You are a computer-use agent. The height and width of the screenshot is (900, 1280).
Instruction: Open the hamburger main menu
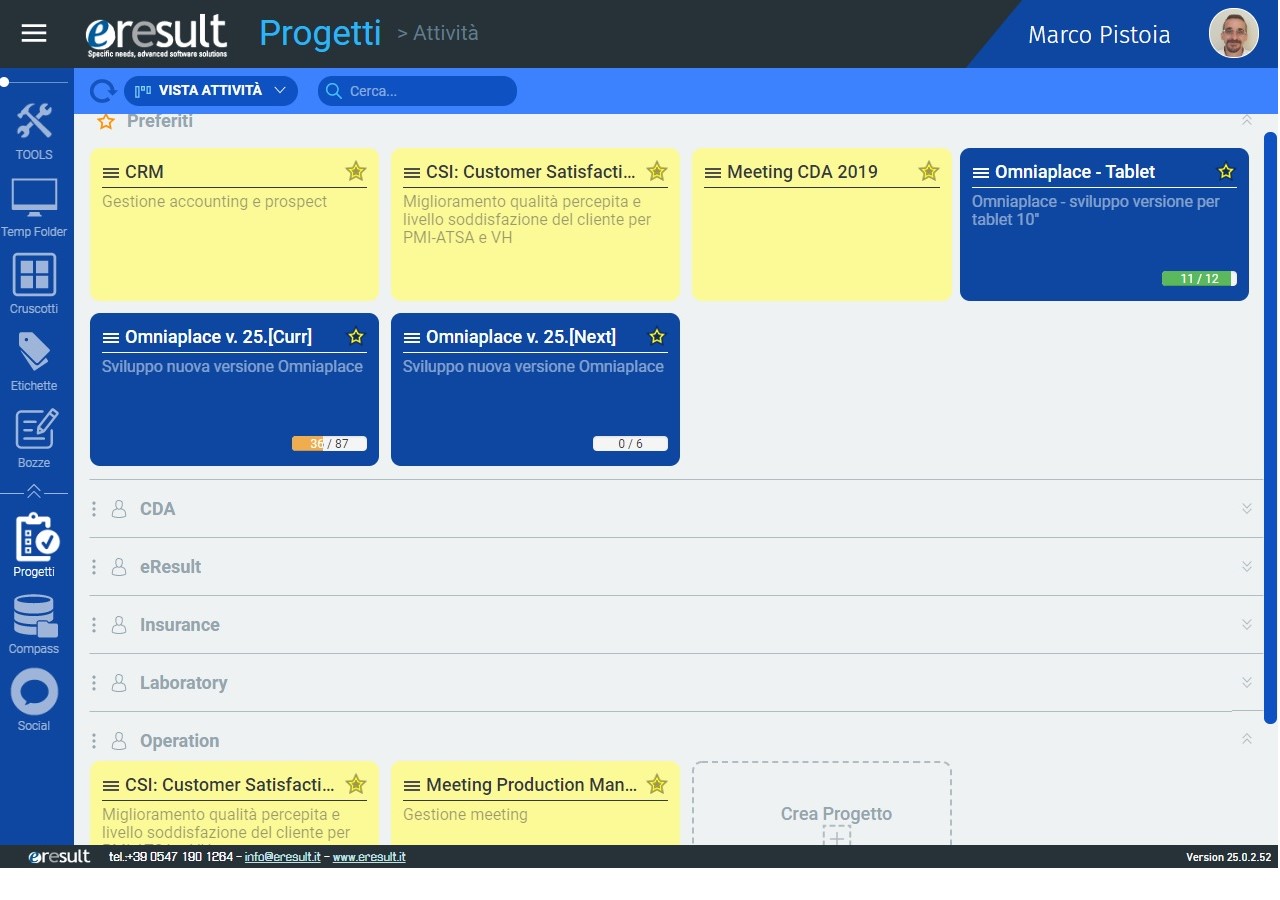click(x=34, y=33)
